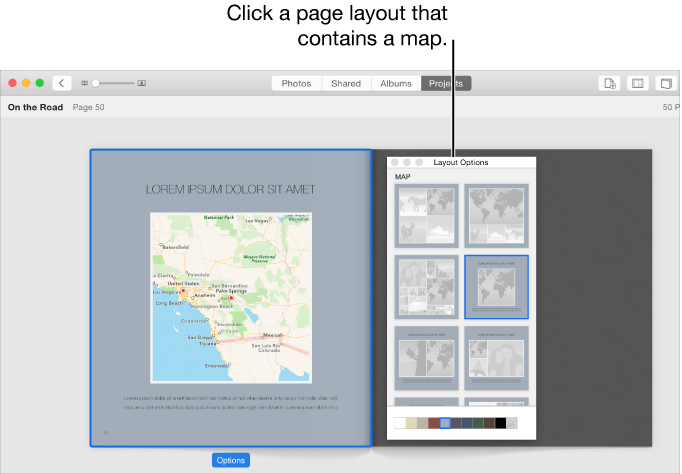The width and height of the screenshot is (682, 474).
Task: Open the Albums tab
Action: (396, 83)
